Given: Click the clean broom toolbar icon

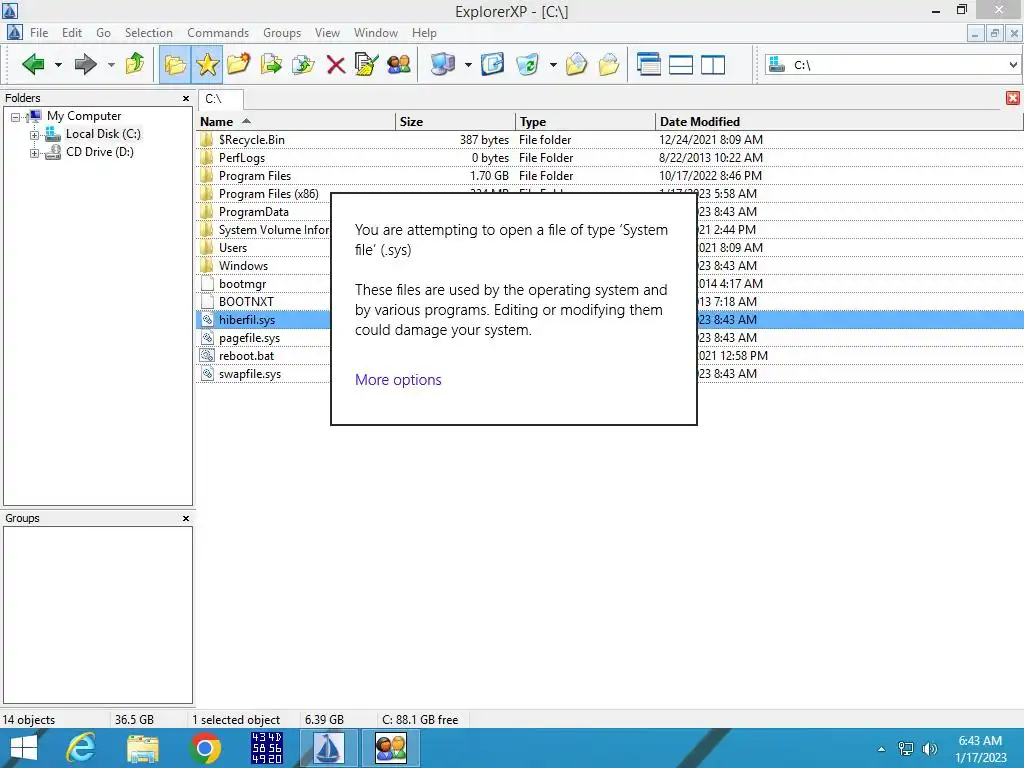Looking at the screenshot, I should click(366, 64).
